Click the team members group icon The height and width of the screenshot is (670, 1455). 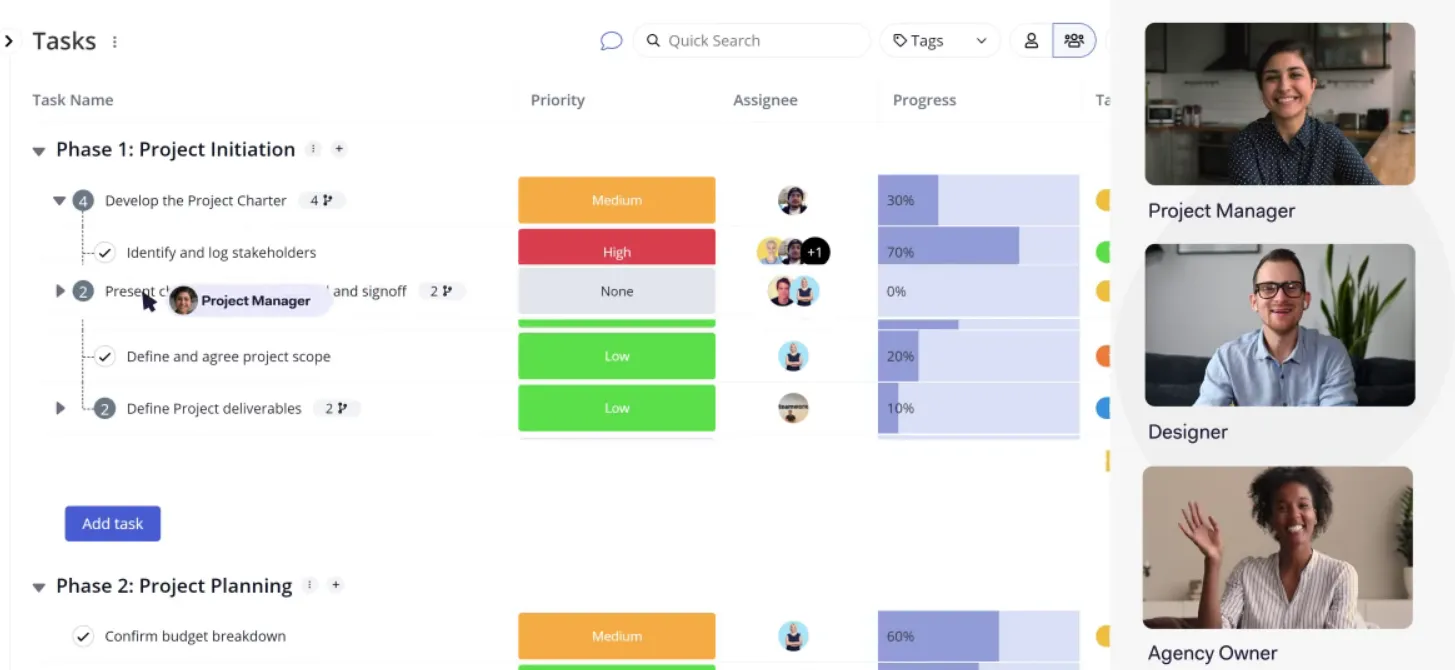1074,41
